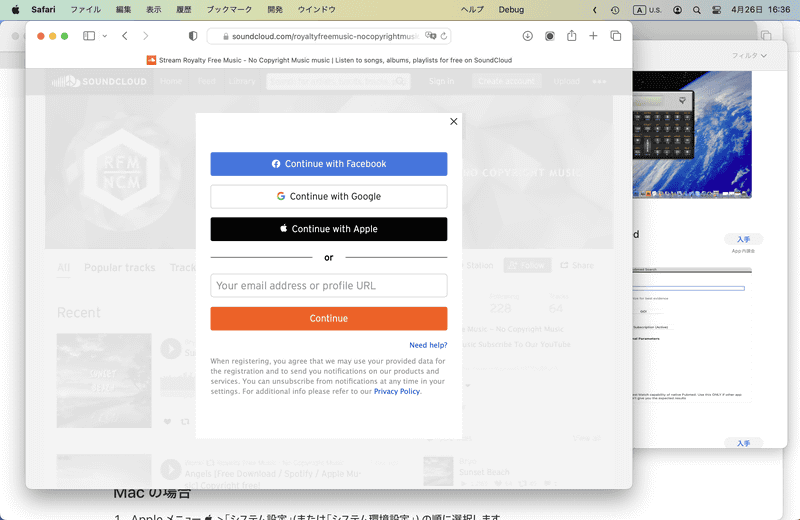Click the upper 入手 button in background window
The height and width of the screenshot is (520, 800).
pyautogui.click(x=743, y=239)
